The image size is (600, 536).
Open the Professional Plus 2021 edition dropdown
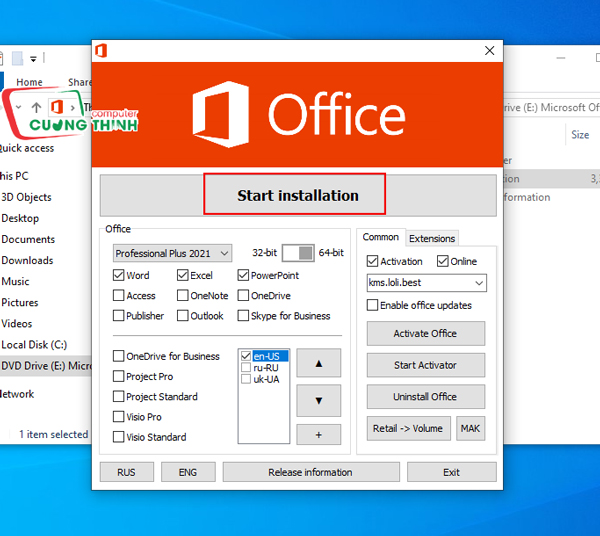point(172,253)
